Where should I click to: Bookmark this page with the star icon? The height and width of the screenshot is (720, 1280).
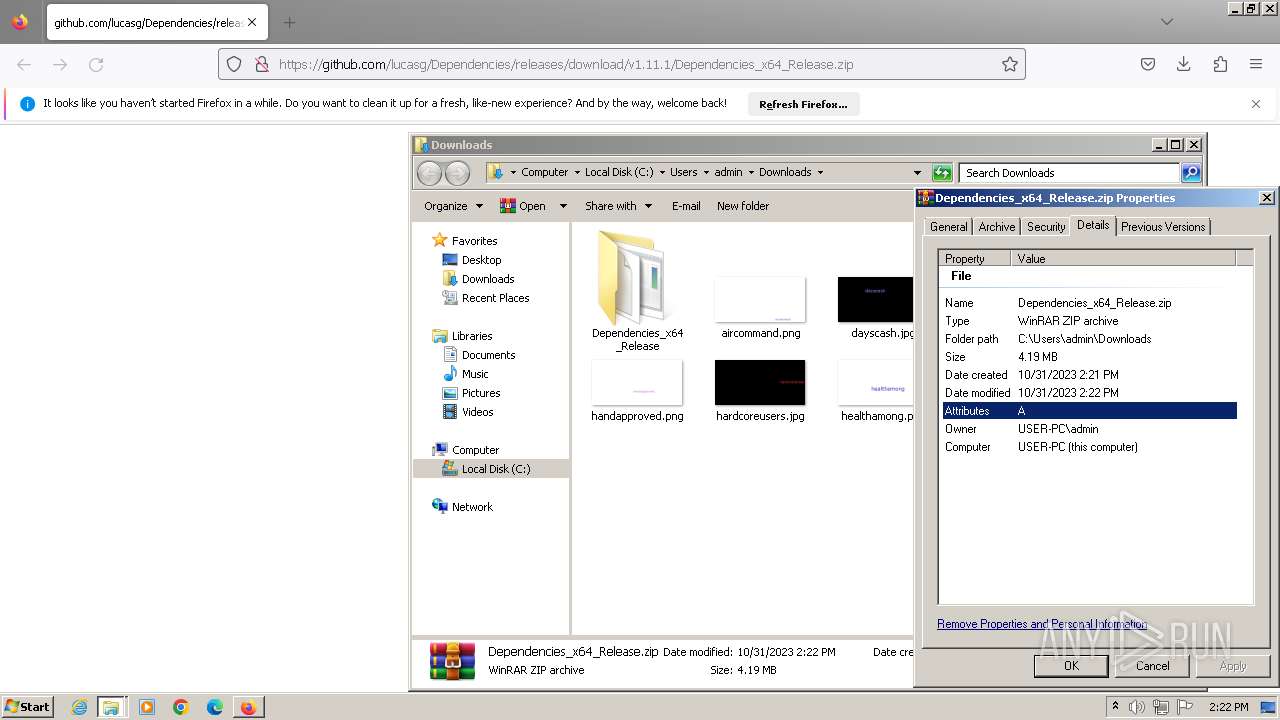(x=1010, y=64)
